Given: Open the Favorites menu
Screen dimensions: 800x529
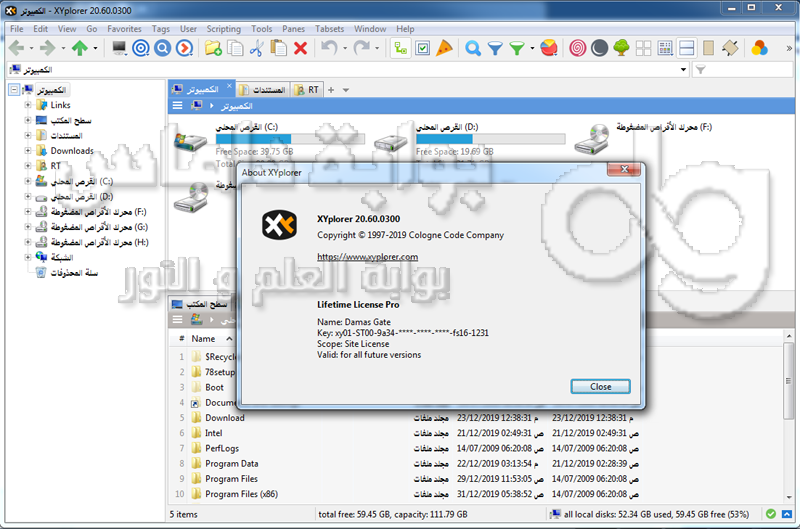Looking at the screenshot, I should (124, 29).
